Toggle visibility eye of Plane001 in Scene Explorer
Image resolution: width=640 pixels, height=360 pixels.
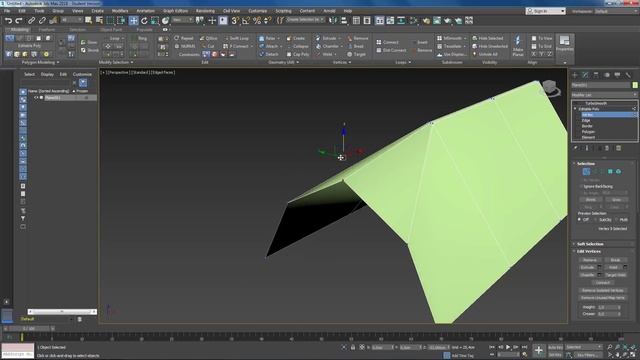[x=36, y=98]
